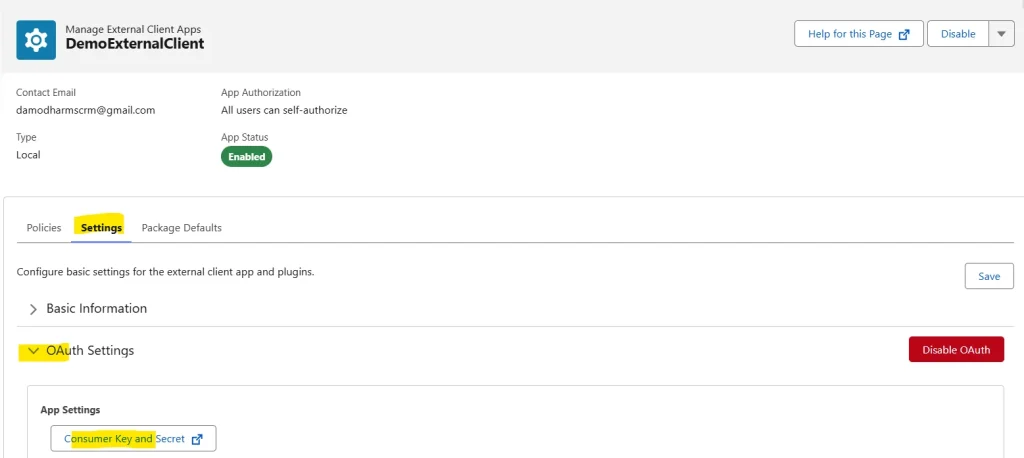Expand the Basic Information chevron
1024x458 pixels.
pyautogui.click(x=34, y=309)
